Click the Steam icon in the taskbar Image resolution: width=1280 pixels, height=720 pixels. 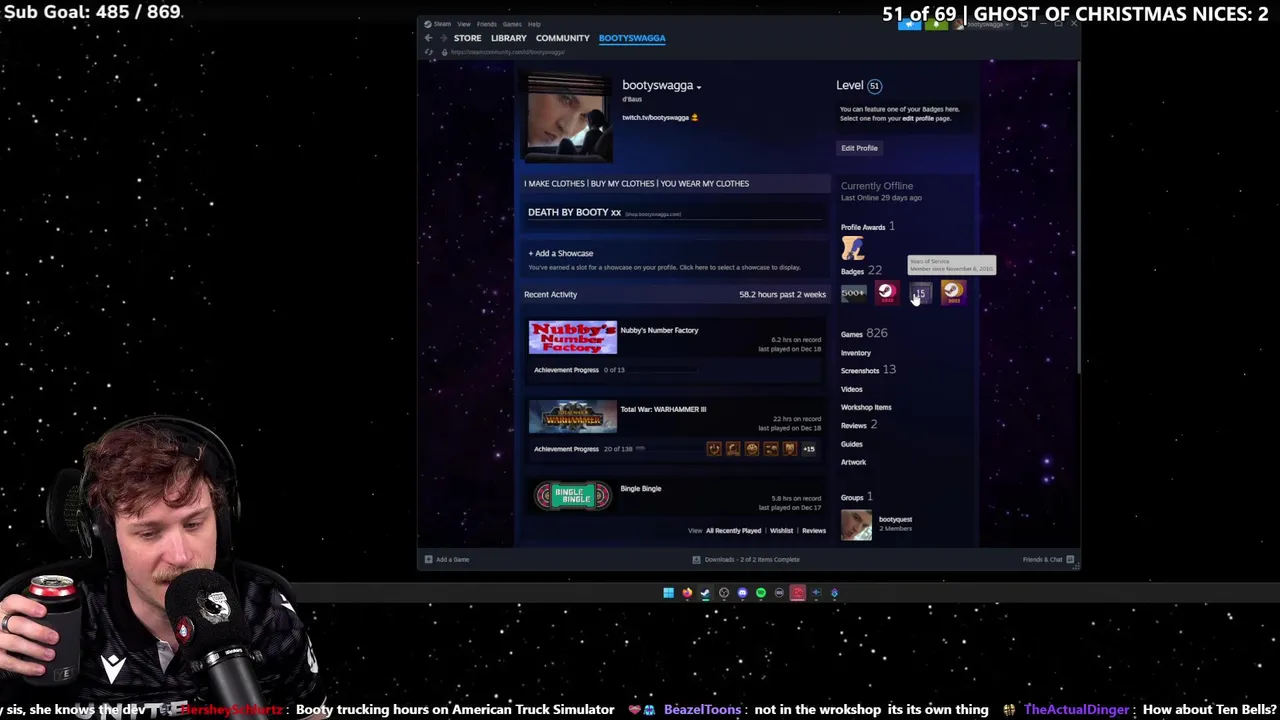705,593
